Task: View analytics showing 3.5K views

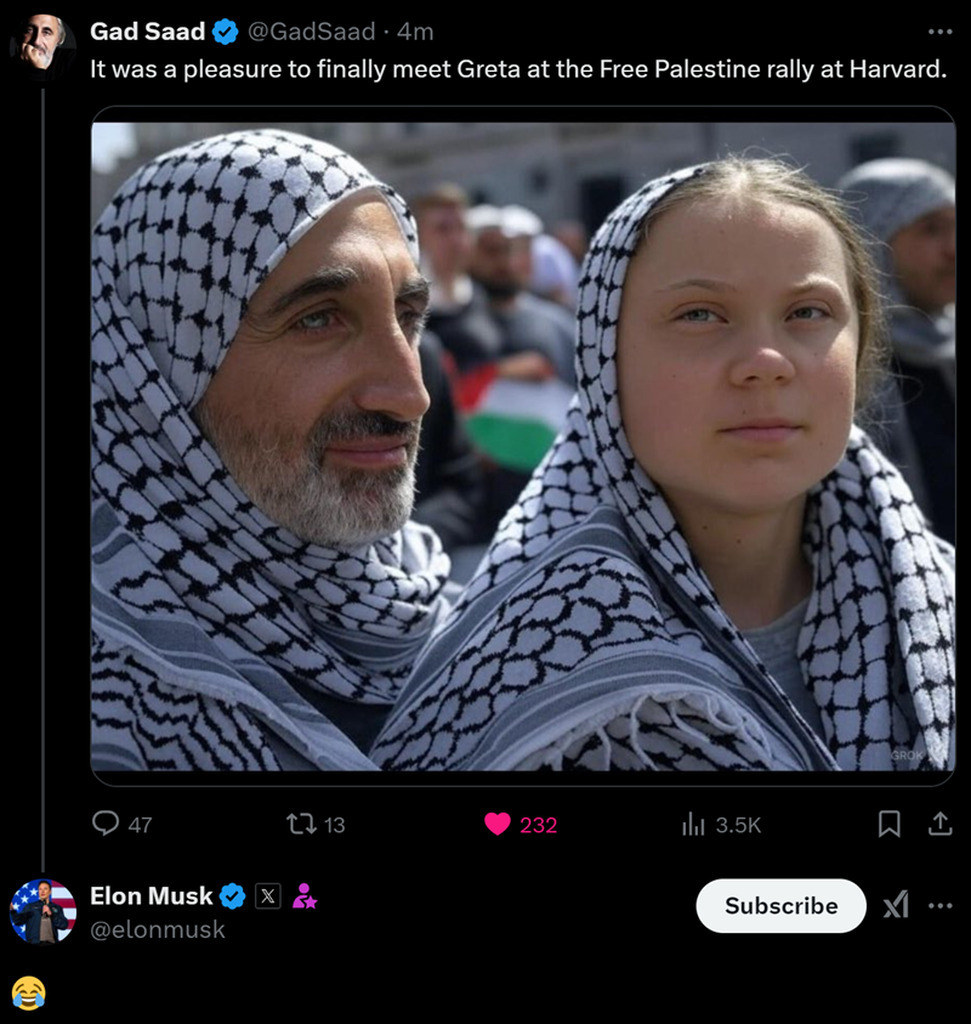Action: [x=693, y=824]
